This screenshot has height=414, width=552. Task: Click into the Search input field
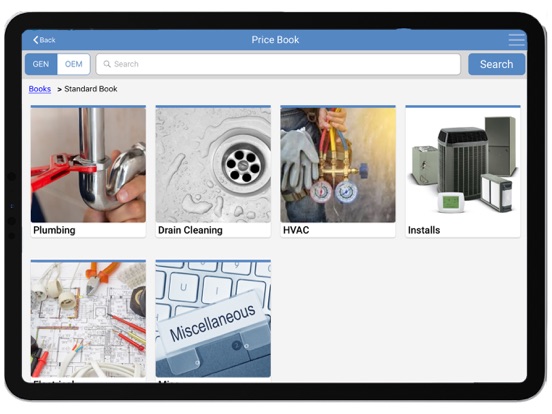pos(278,64)
